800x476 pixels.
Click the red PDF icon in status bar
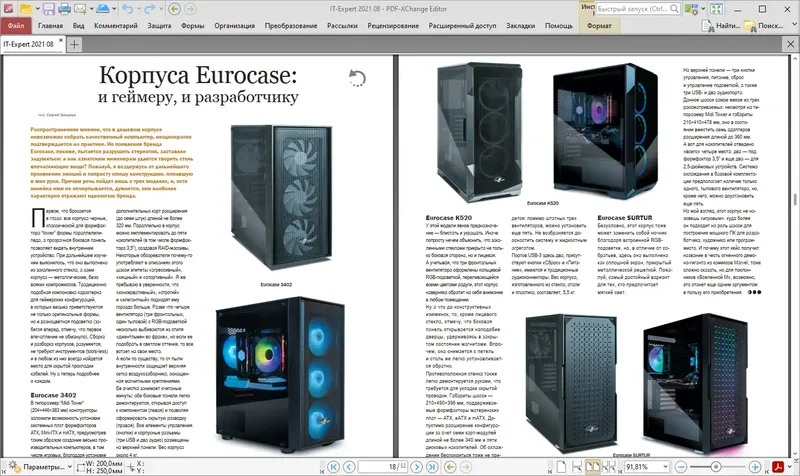click(x=778, y=467)
